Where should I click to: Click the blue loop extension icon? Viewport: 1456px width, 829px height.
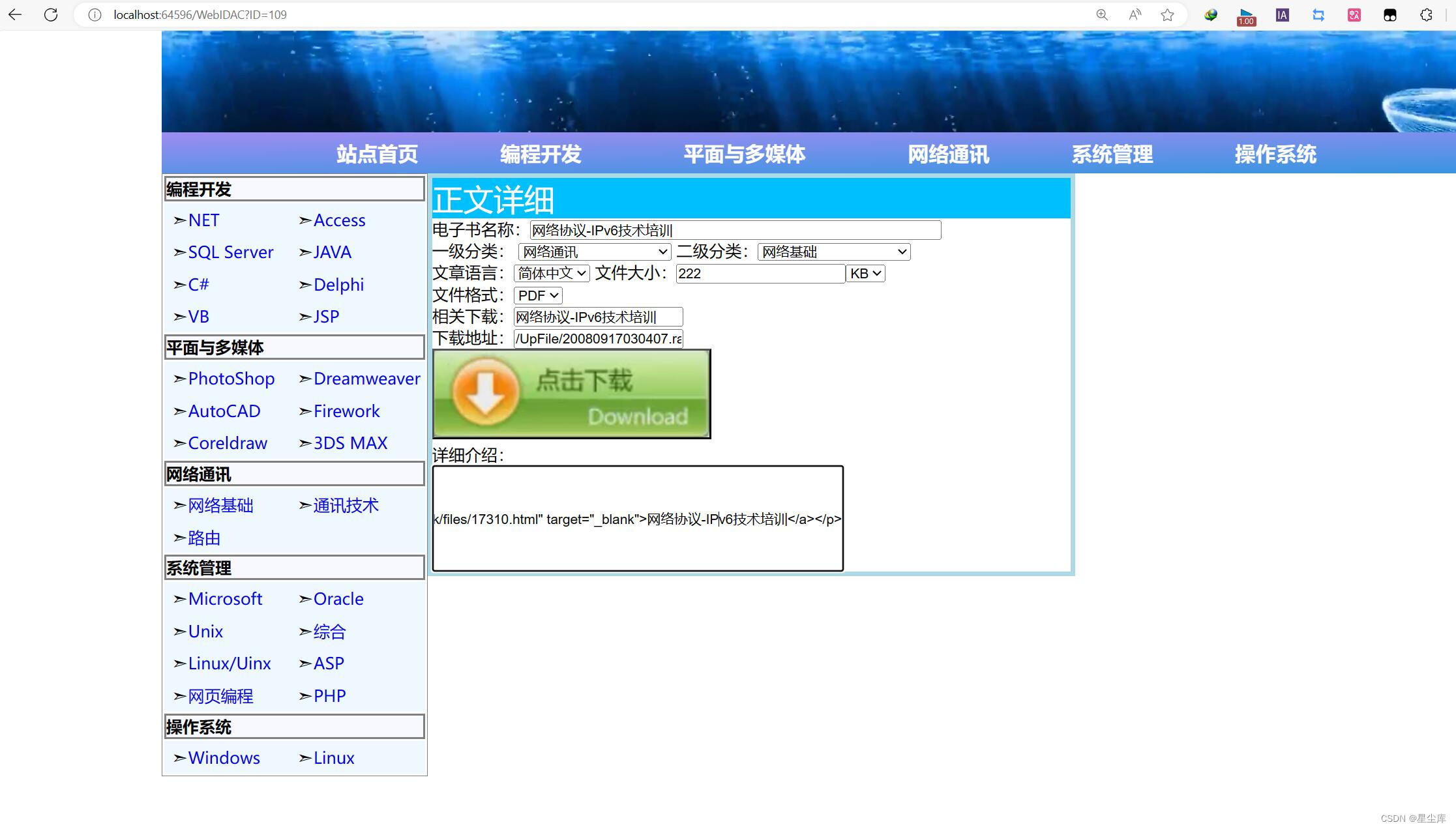[x=1318, y=14]
